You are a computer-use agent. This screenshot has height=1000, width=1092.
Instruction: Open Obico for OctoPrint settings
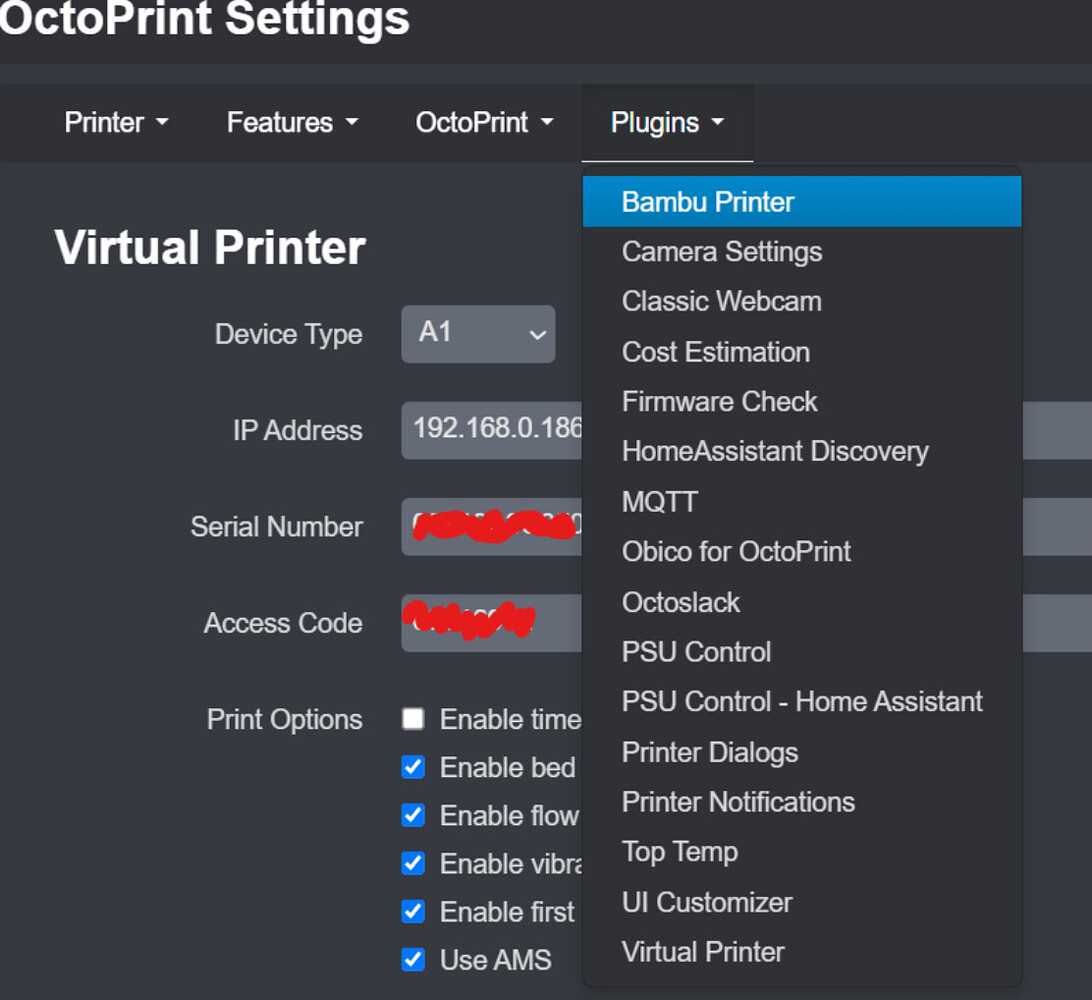click(x=736, y=551)
